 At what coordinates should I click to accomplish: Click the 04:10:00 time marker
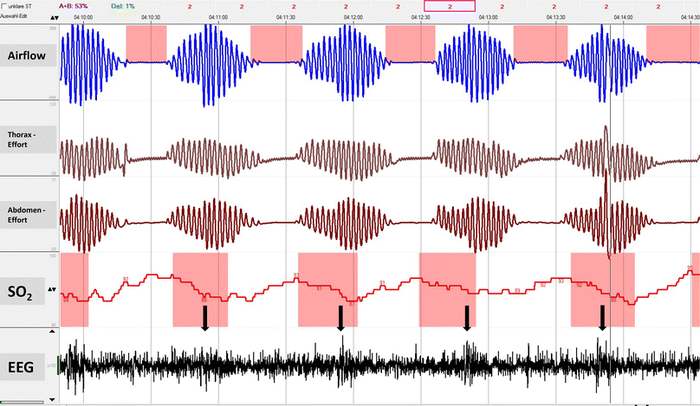(82, 17)
